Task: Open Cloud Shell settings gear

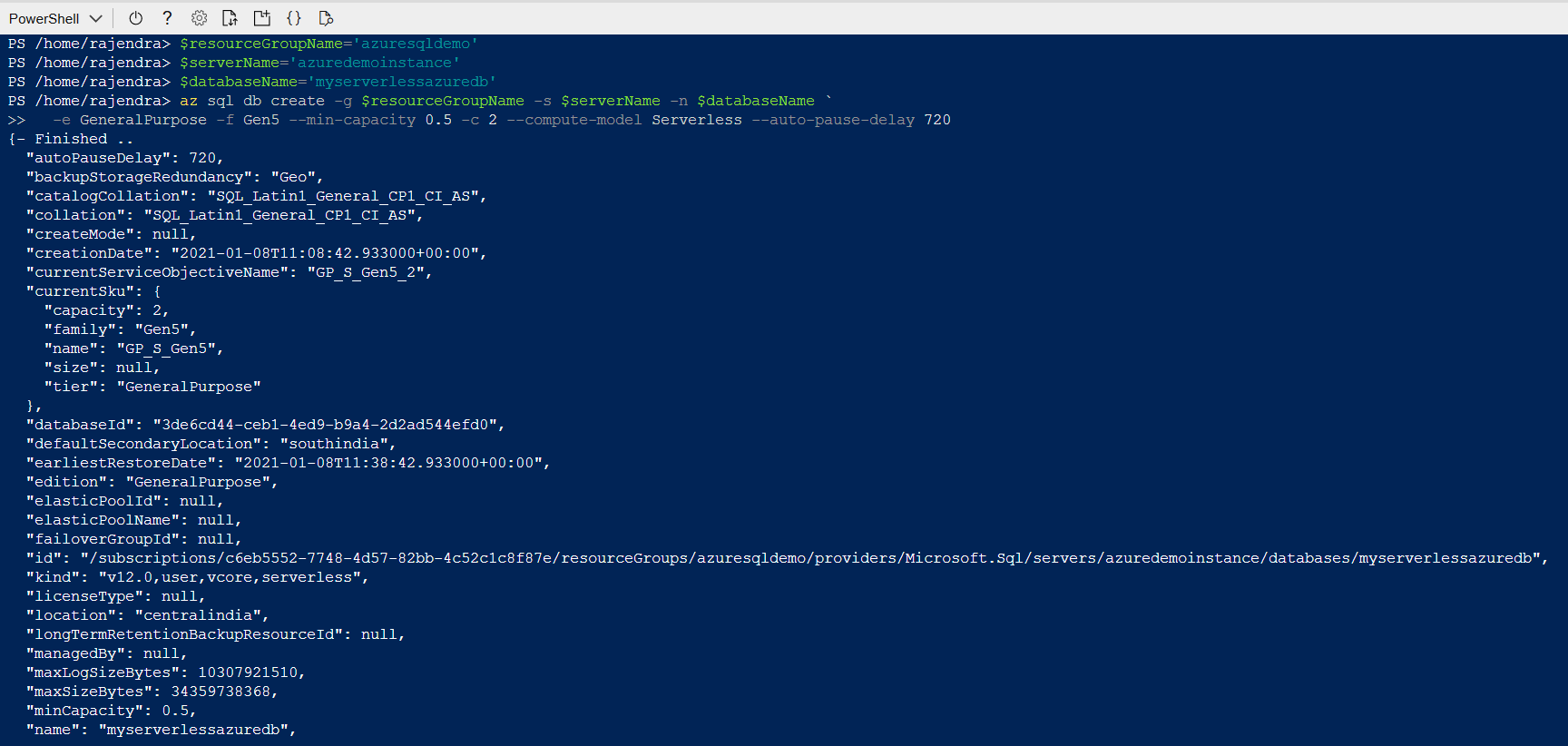Action: (x=199, y=18)
